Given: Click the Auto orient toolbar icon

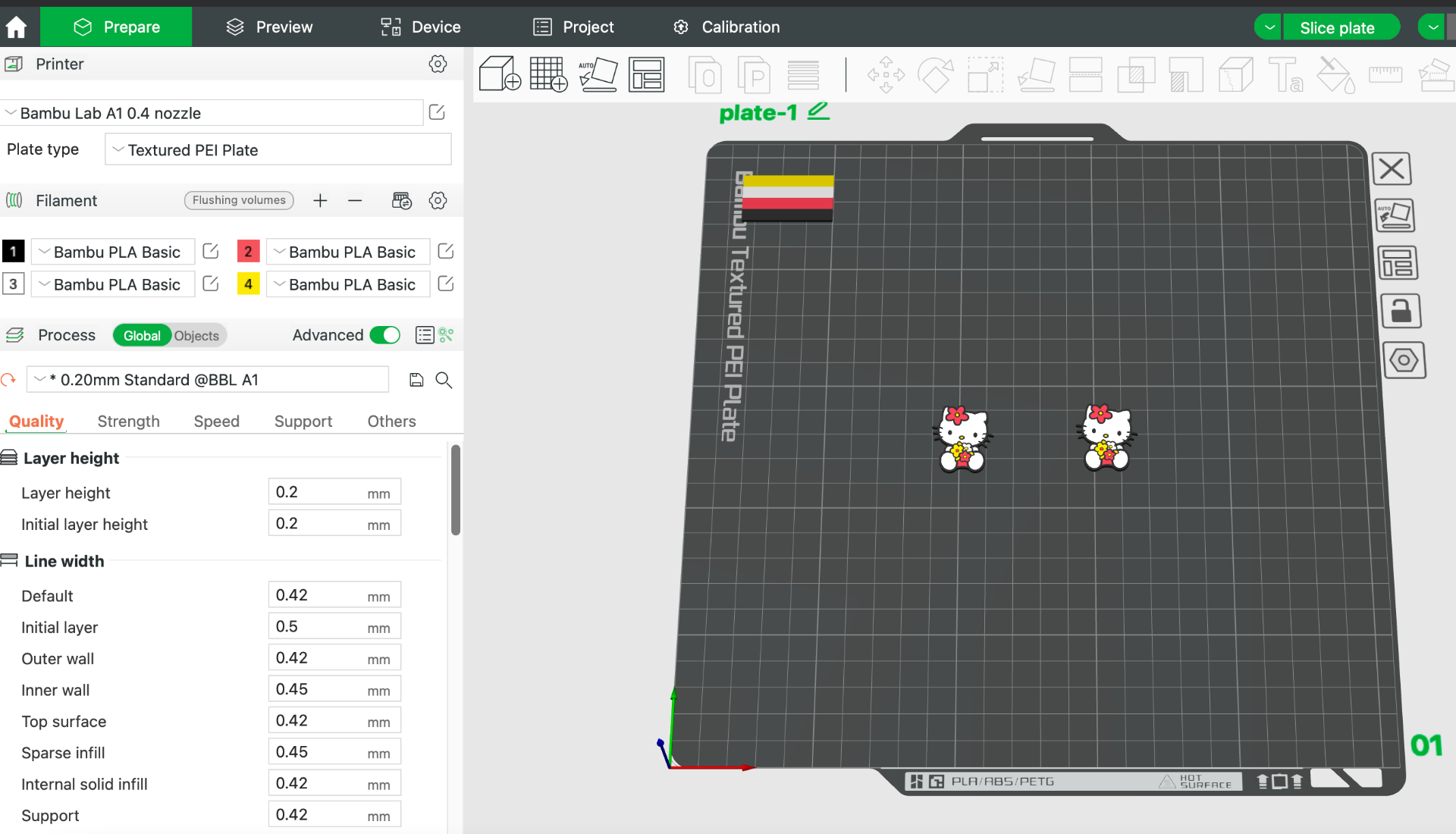Looking at the screenshot, I should coord(598,74).
